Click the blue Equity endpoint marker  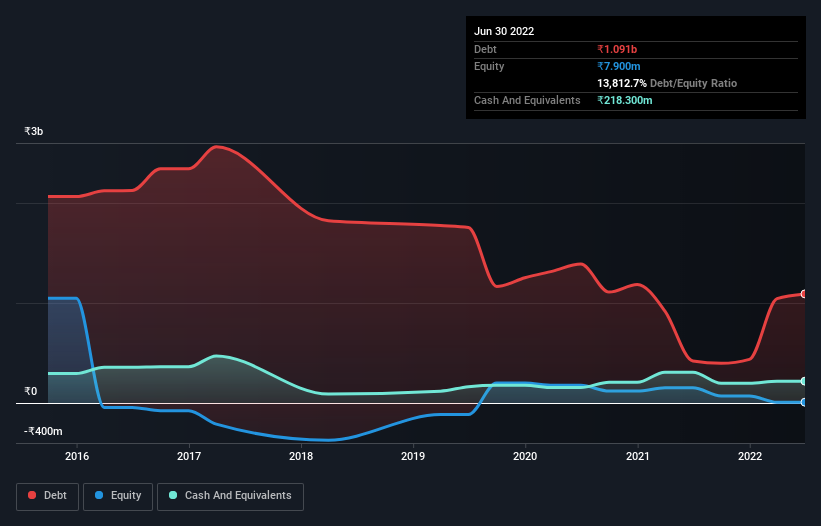click(804, 402)
